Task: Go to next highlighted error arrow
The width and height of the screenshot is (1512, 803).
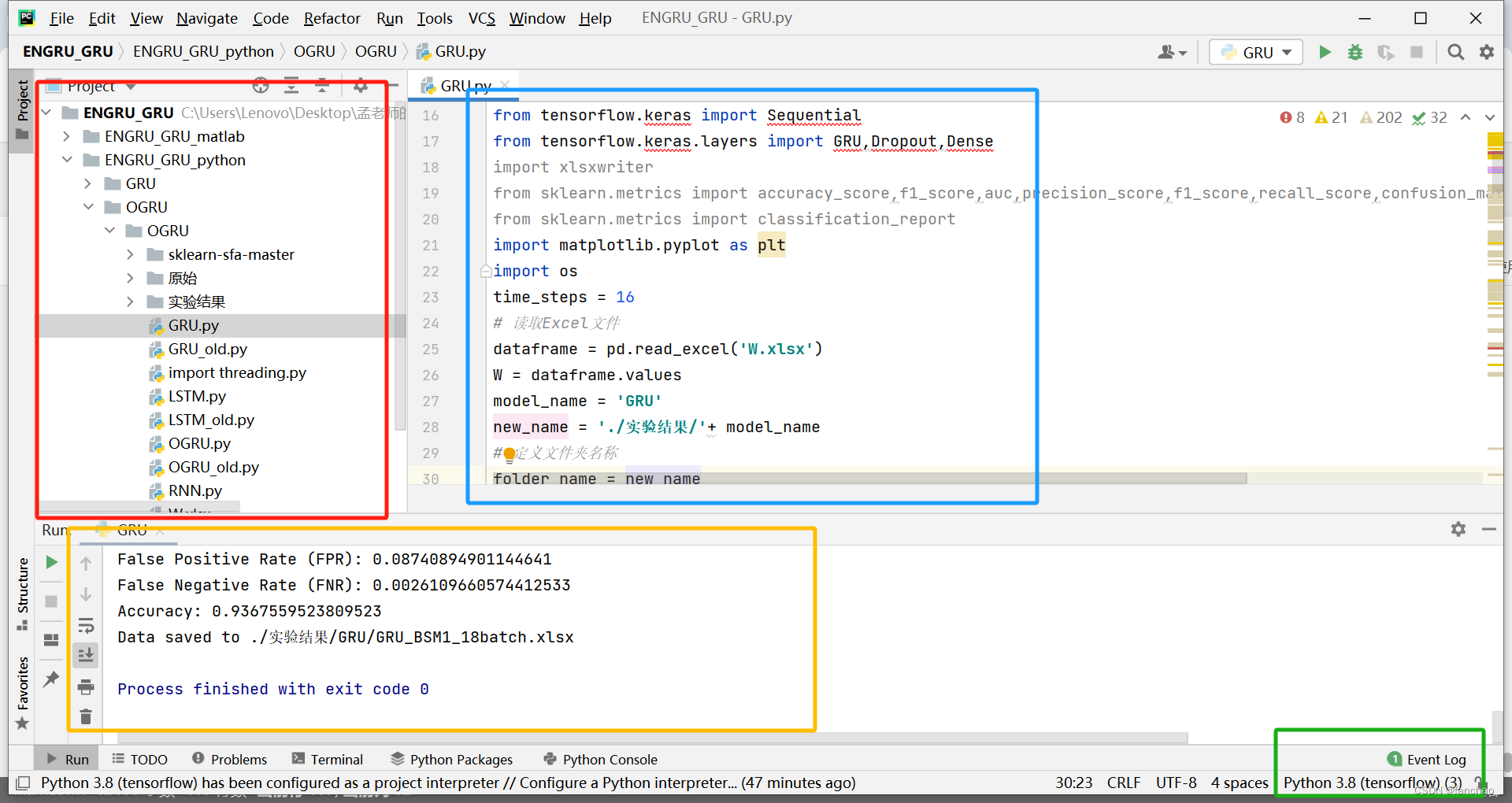Action: pos(1489,117)
